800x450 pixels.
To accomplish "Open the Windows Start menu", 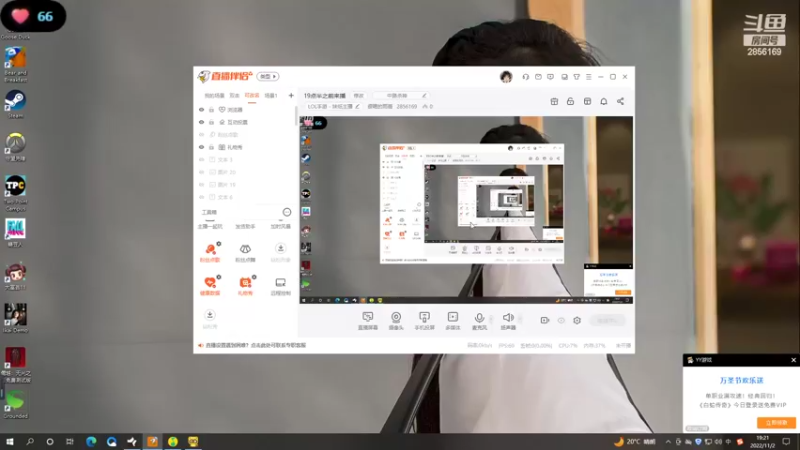I will pyautogui.click(x=10, y=442).
